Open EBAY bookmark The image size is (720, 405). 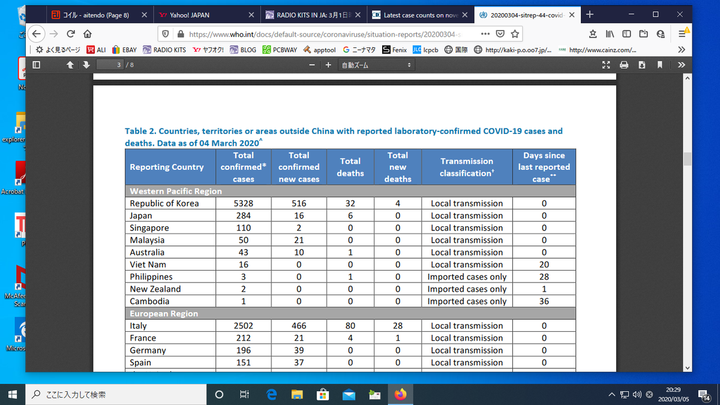[124, 50]
